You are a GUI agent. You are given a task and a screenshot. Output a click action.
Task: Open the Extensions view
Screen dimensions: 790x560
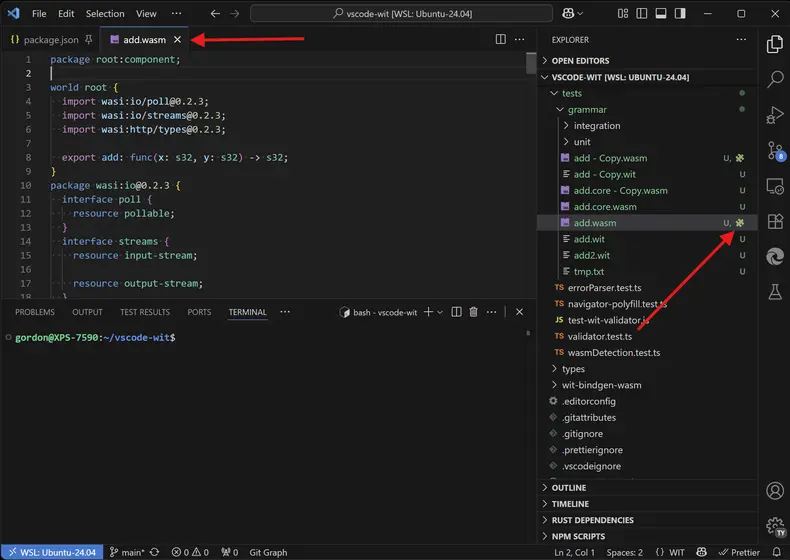774,221
